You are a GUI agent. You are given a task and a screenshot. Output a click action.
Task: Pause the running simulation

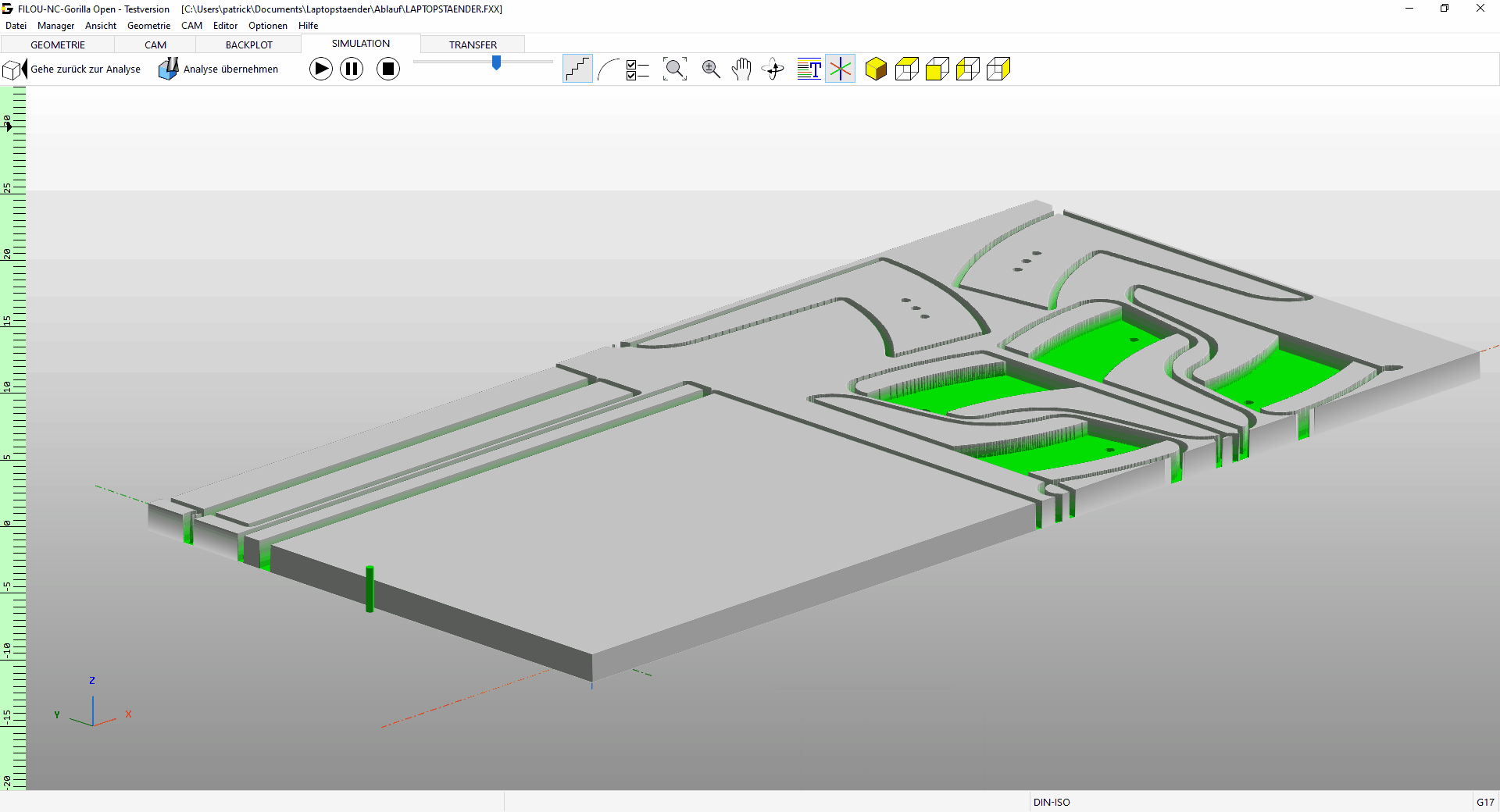tap(352, 69)
